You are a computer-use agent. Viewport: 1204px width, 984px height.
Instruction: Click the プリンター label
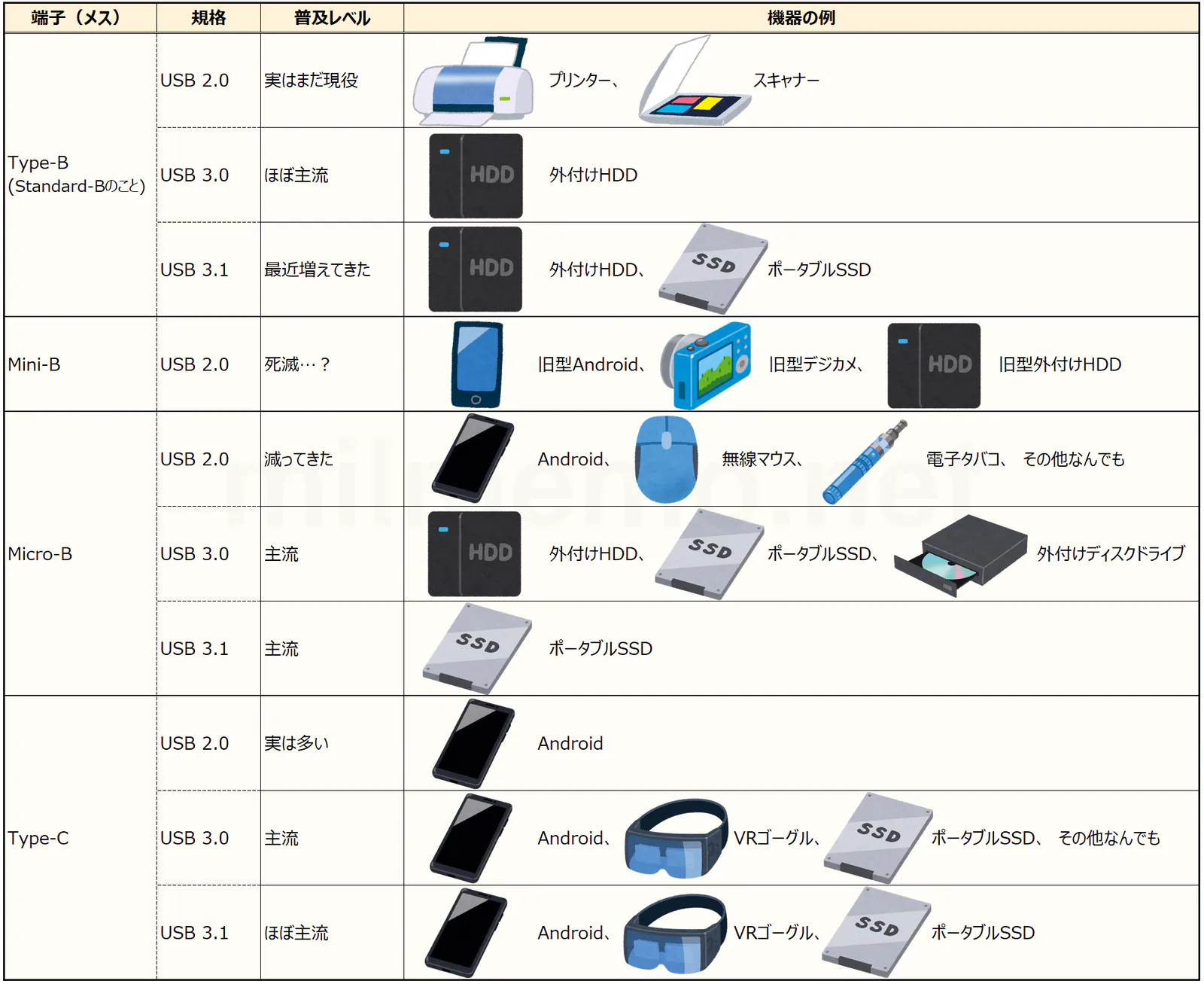pyautogui.click(x=580, y=80)
